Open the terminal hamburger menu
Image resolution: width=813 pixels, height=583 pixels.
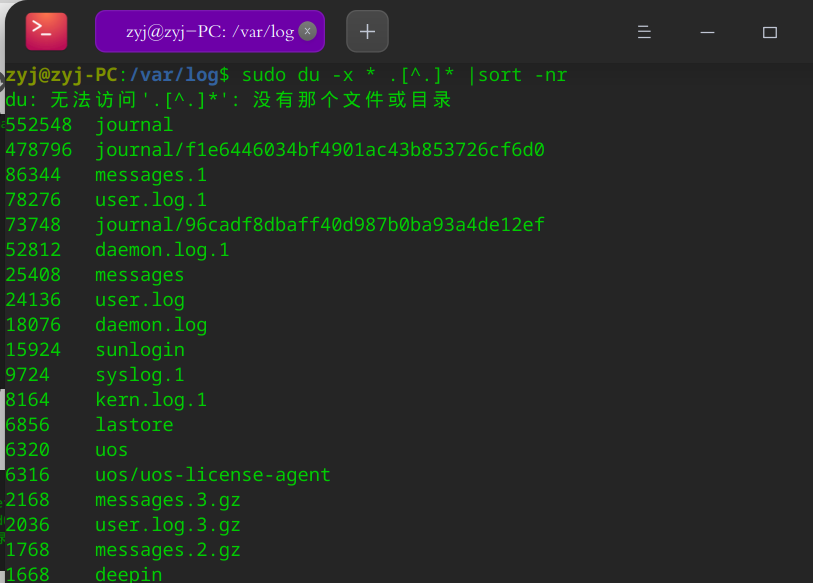click(x=645, y=32)
